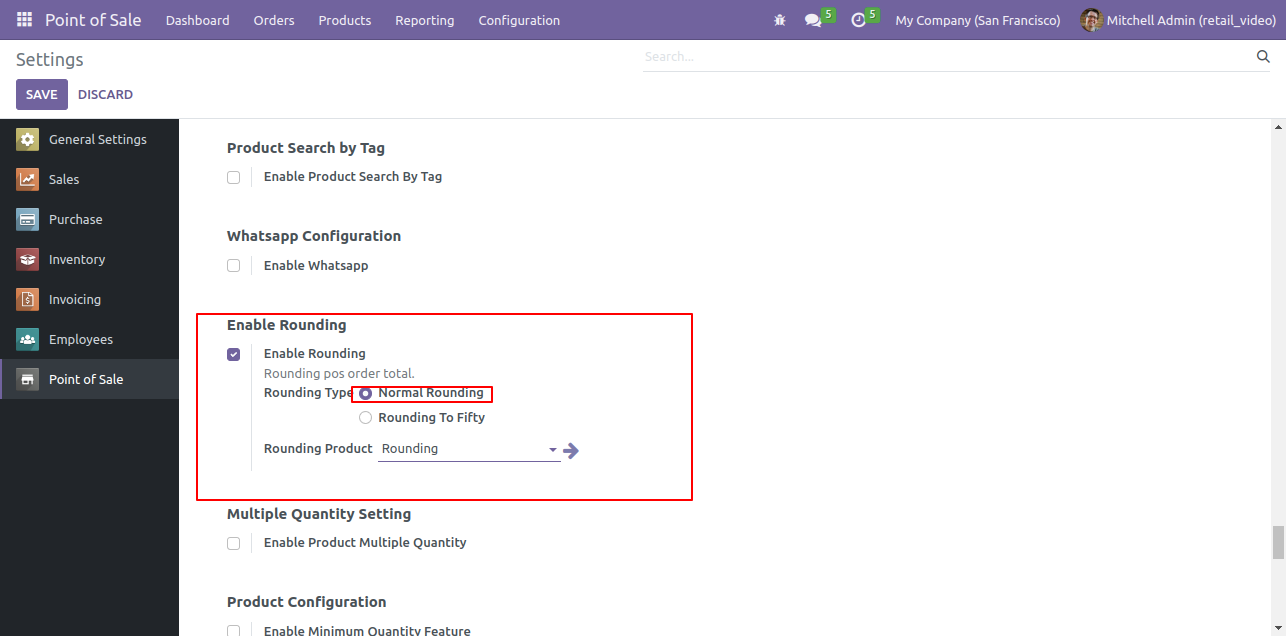This screenshot has height=636, width=1286.
Task: Open the Dashboard menu
Action: click(x=197, y=20)
